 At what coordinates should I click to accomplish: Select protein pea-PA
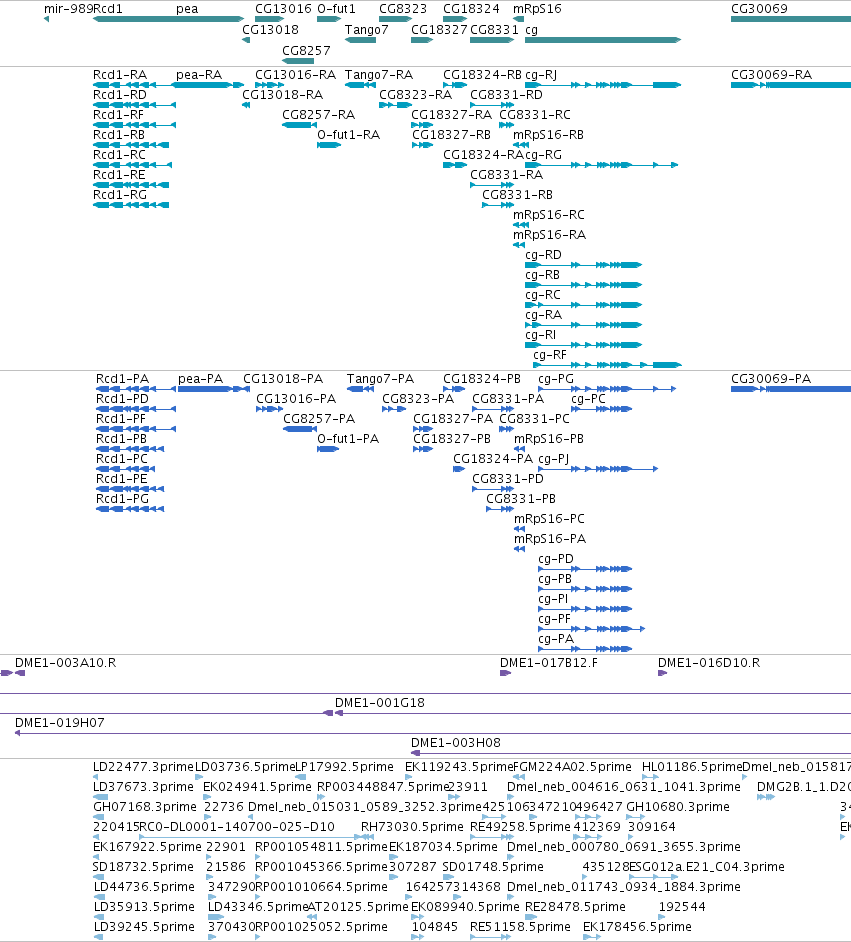point(200,379)
